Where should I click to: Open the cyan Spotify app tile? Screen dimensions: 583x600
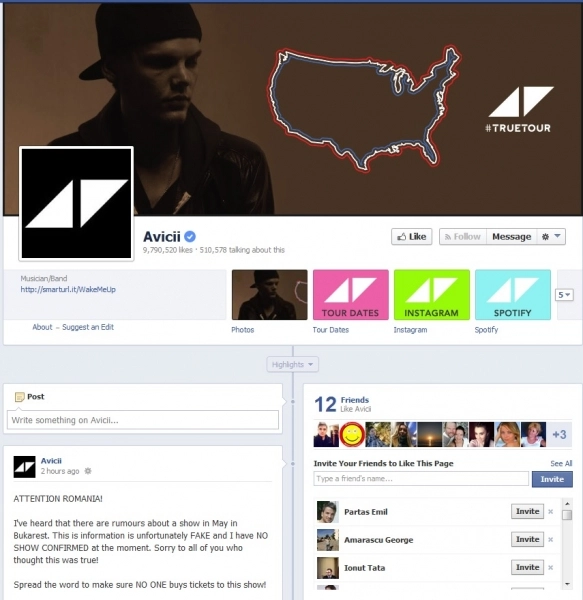(513, 294)
